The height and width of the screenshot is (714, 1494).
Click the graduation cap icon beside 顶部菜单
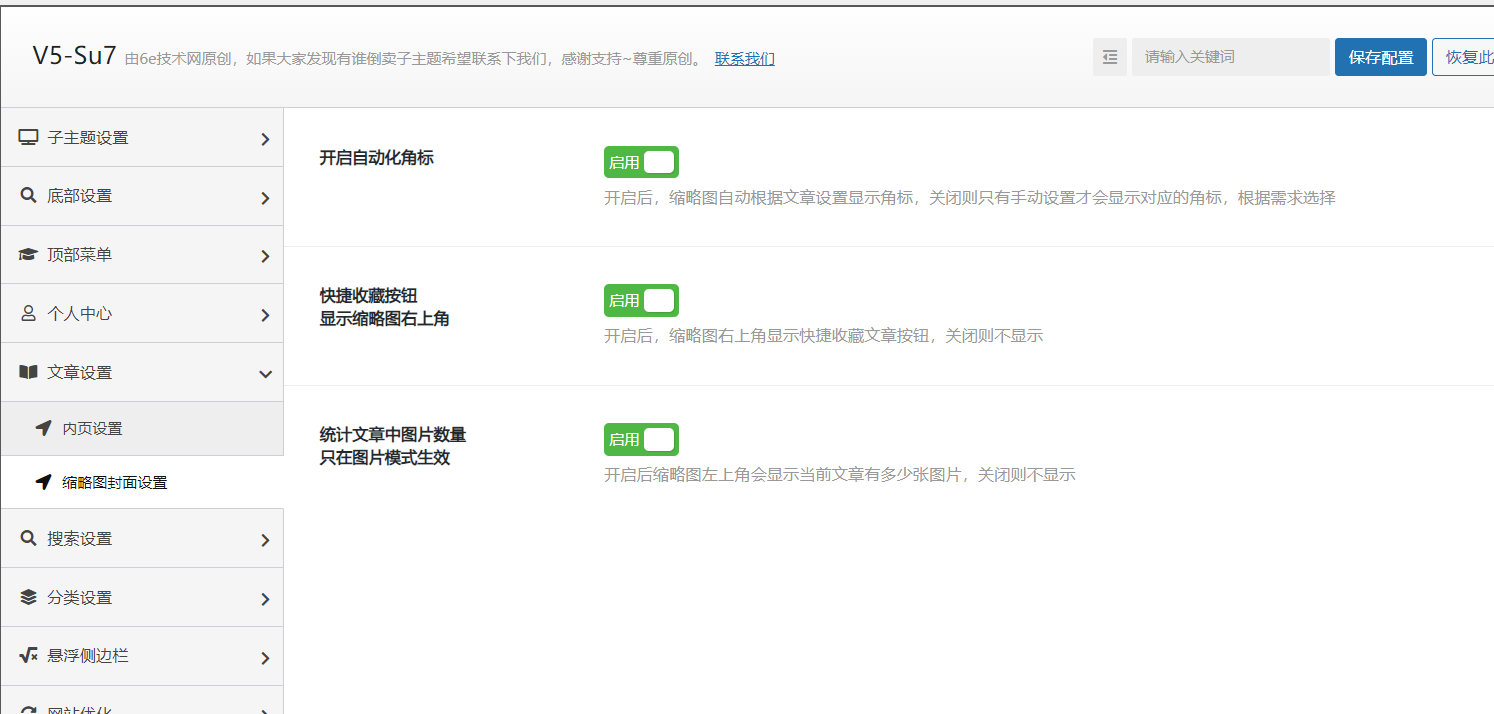[x=28, y=255]
